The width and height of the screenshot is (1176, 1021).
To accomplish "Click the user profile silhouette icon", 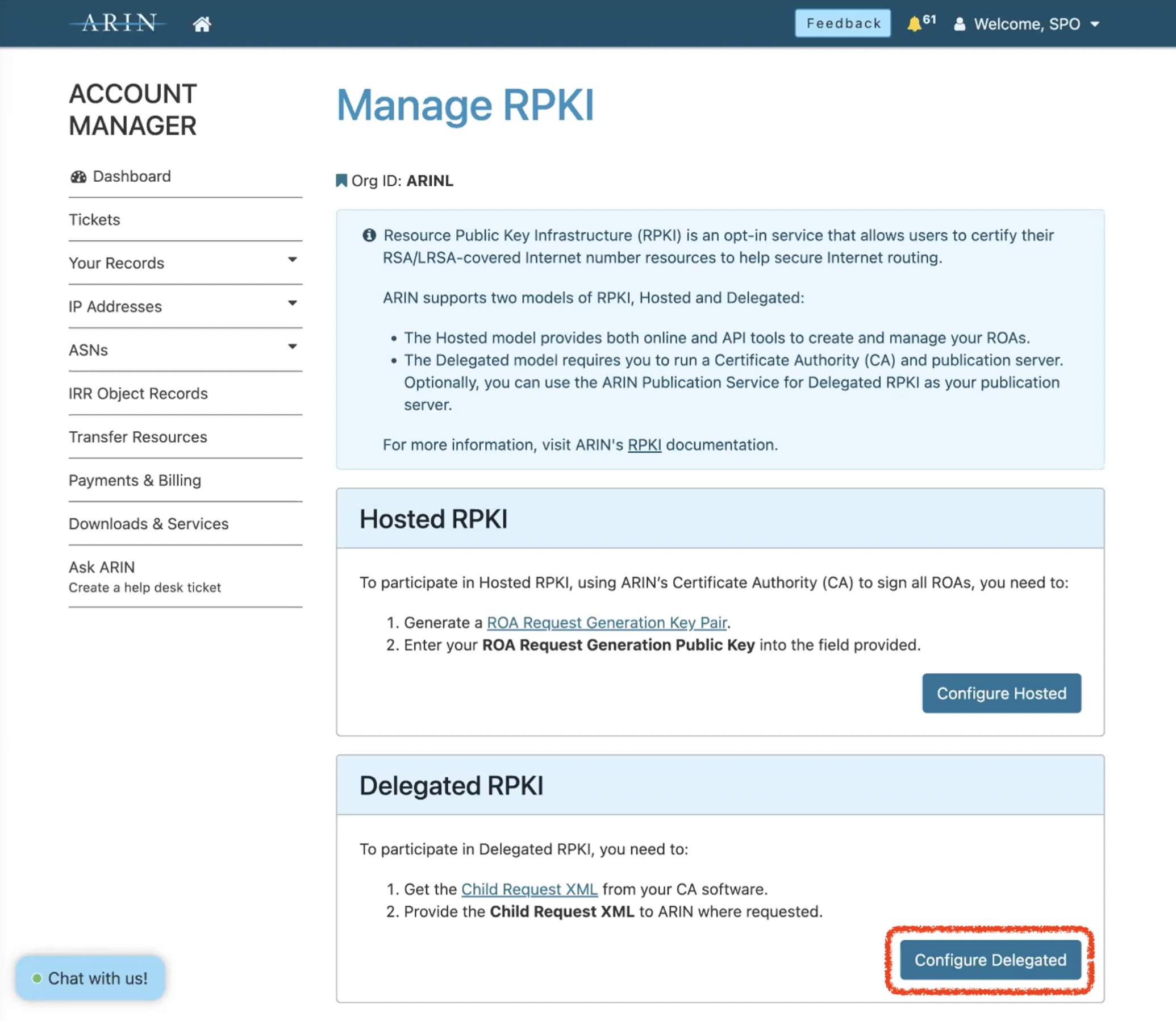I will click(x=960, y=24).
